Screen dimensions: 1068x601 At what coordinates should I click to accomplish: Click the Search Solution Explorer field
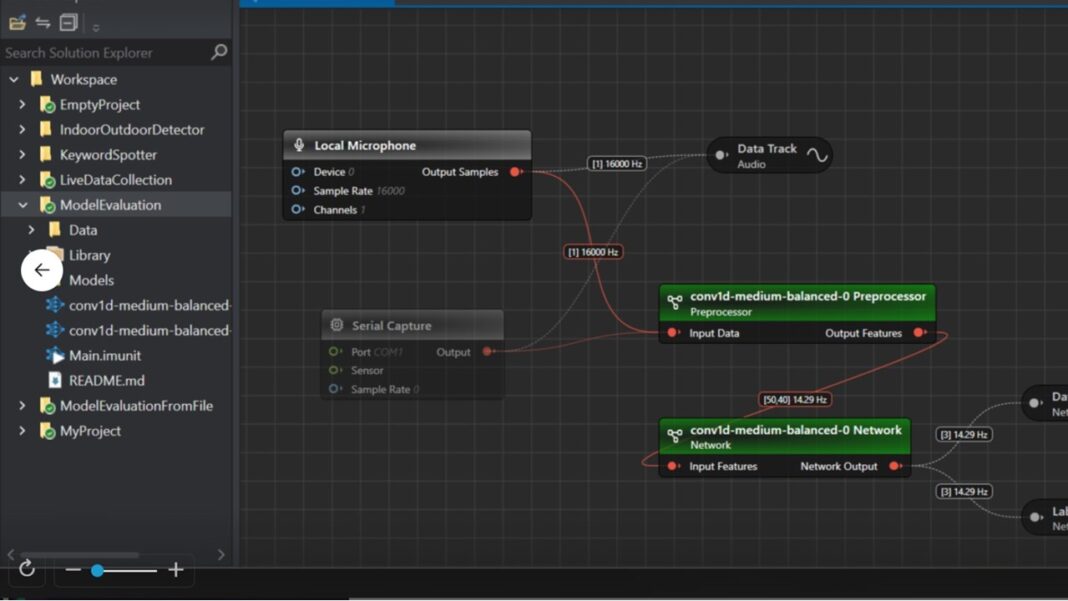pos(105,52)
